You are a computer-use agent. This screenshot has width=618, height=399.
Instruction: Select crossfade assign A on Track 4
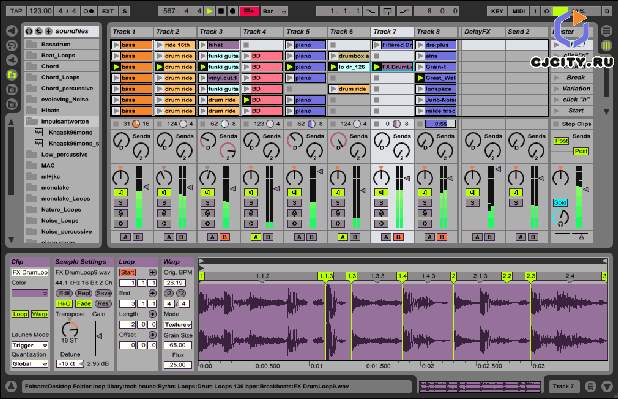(x=255, y=237)
